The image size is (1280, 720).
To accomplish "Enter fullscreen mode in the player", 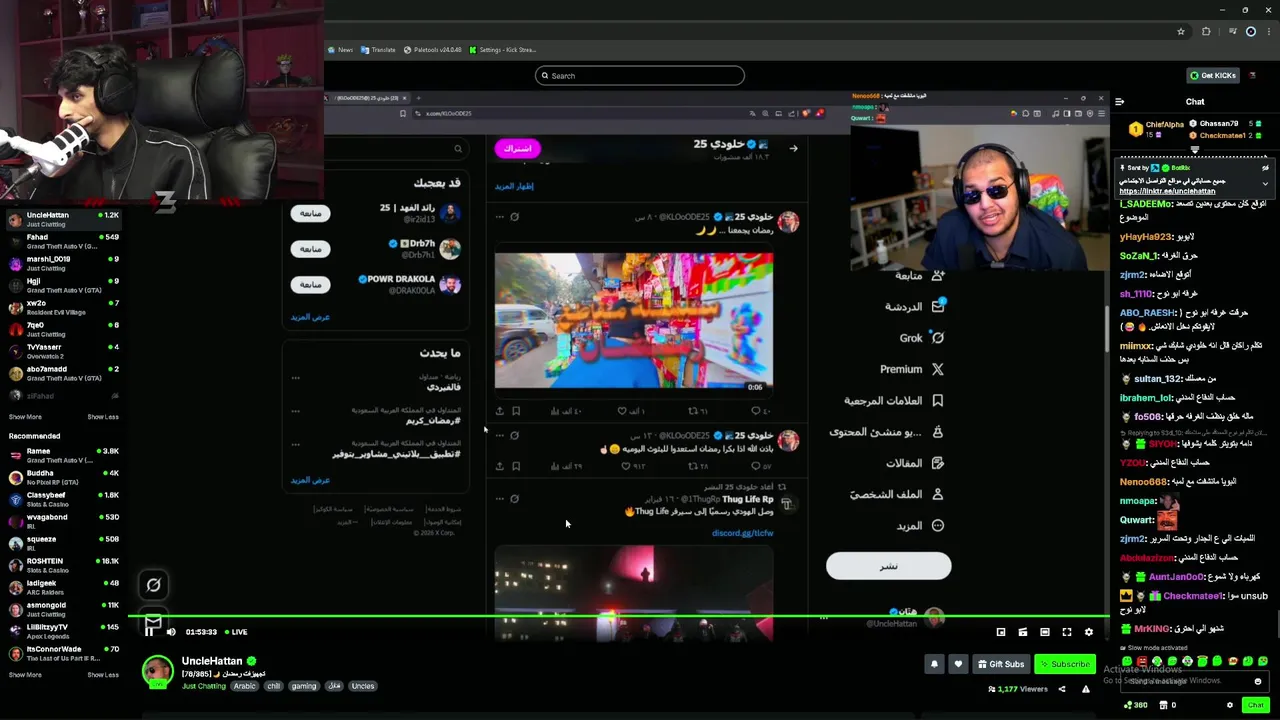I will (x=1067, y=632).
